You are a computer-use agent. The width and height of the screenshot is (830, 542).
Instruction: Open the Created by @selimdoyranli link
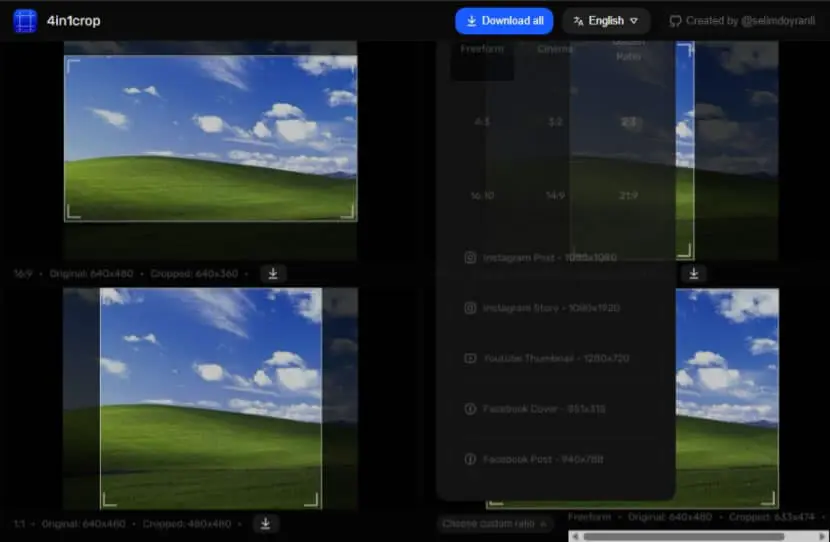pos(742,21)
